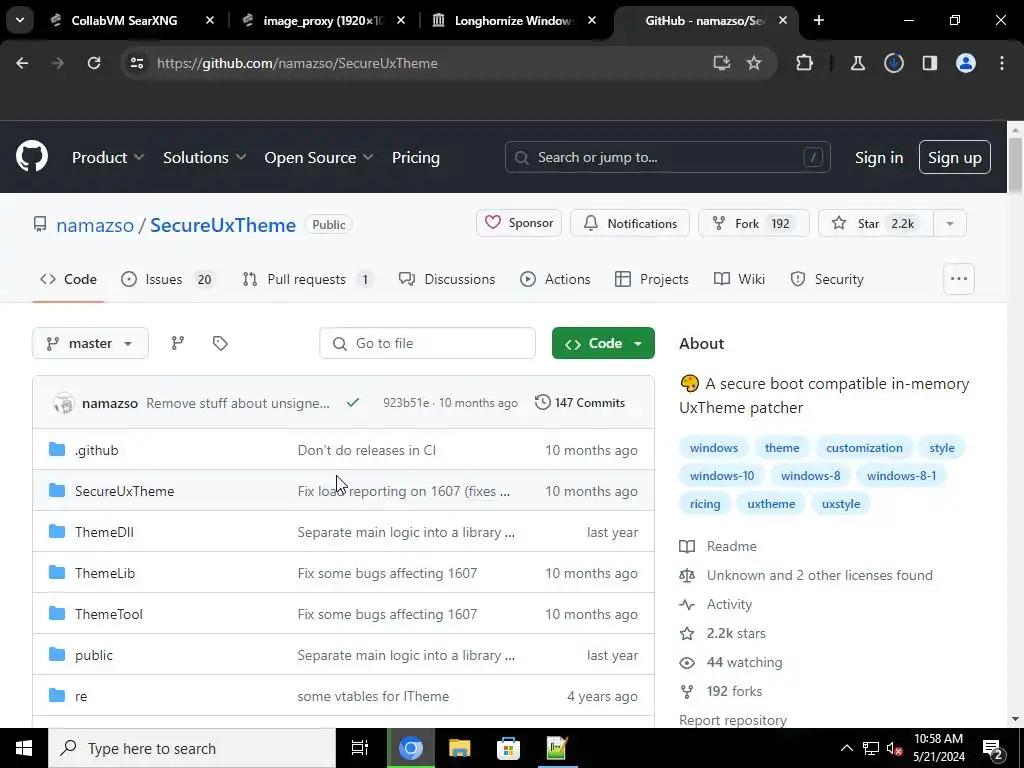Click the page vertical scrollbar thumb
The height and width of the screenshot is (768, 1024).
click(x=1015, y=167)
